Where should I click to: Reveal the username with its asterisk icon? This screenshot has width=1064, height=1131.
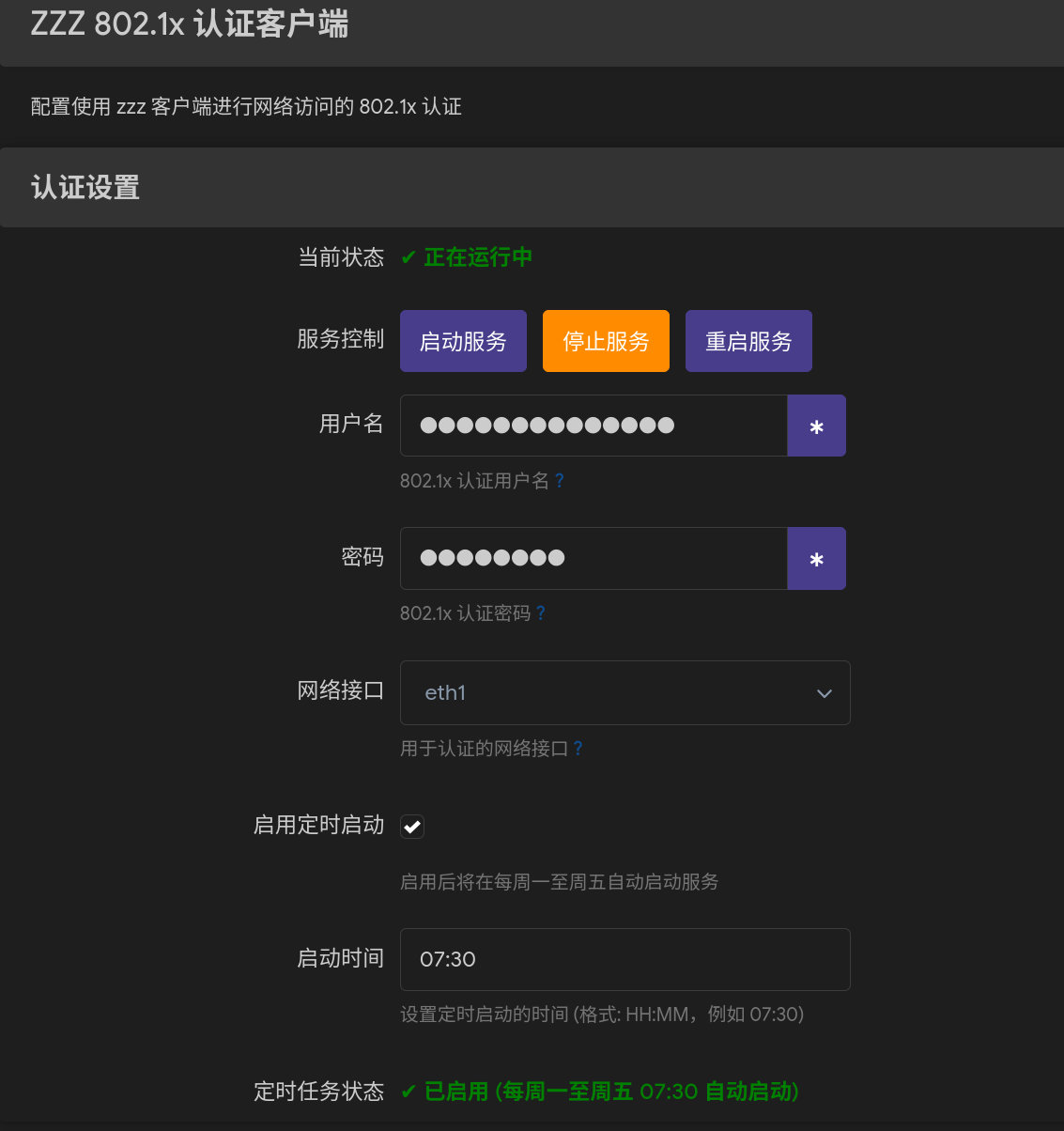point(816,426)
